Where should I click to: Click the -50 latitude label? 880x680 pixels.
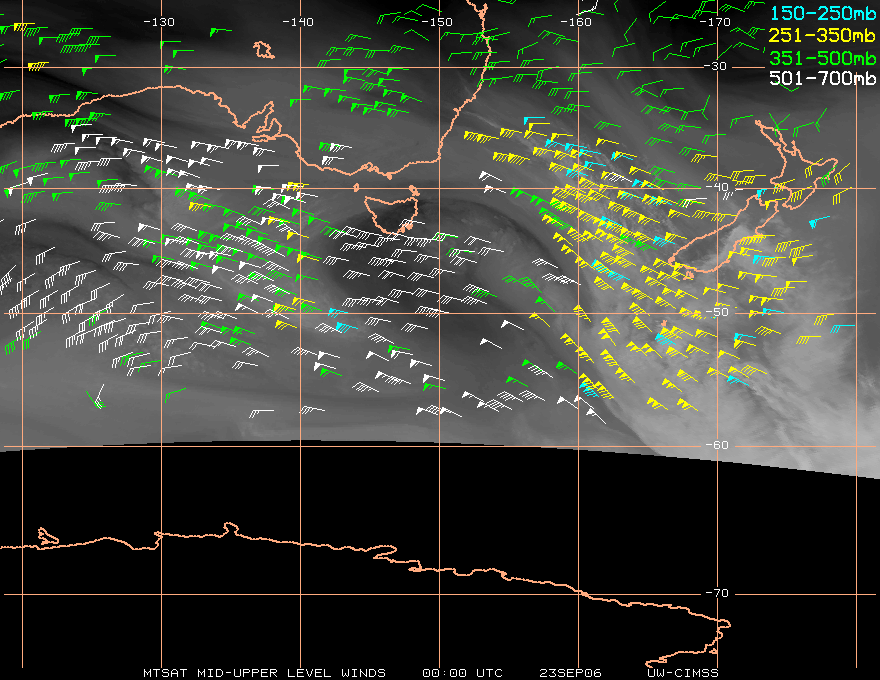(x=717, y=312)
